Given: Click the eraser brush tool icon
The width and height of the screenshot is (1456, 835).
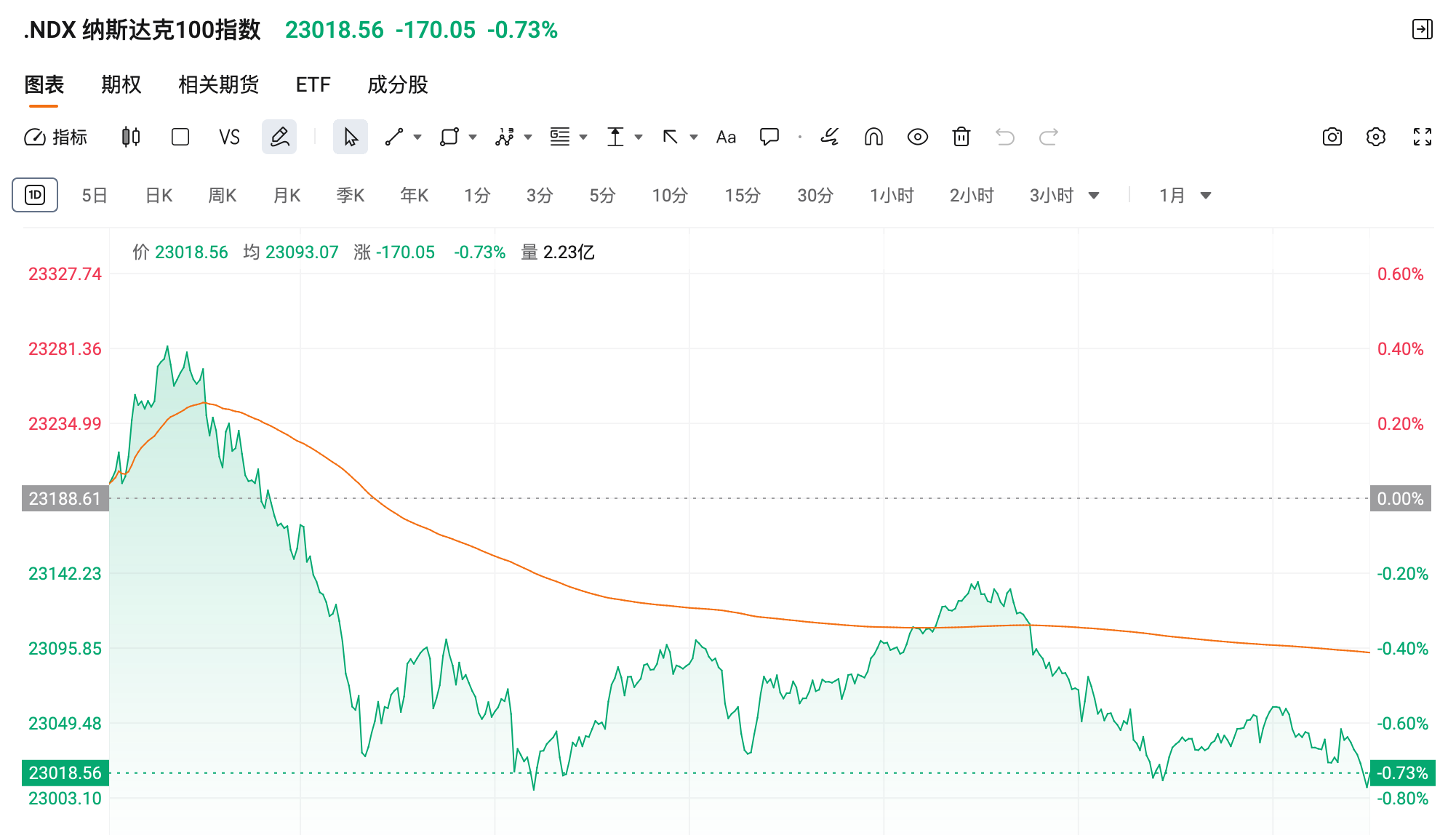Looking at the screenshot, I should click(x=830, y=137).
